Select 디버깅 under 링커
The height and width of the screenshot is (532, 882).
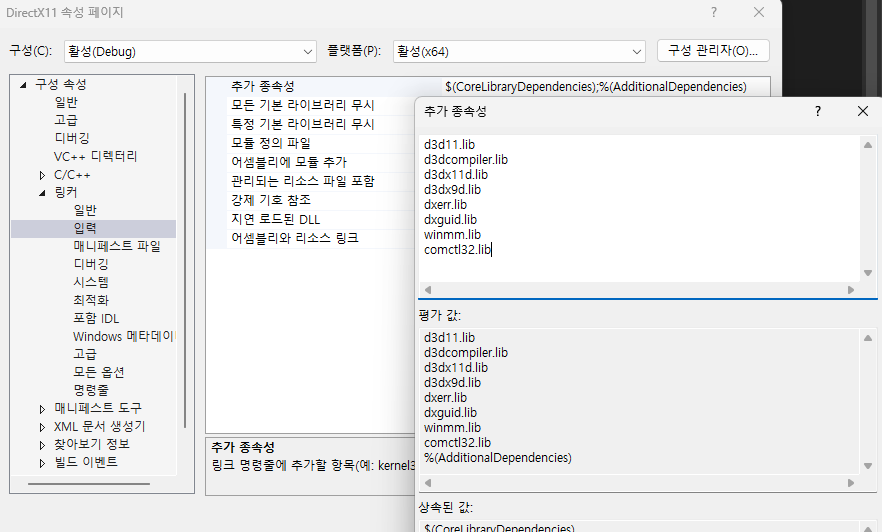91,264
